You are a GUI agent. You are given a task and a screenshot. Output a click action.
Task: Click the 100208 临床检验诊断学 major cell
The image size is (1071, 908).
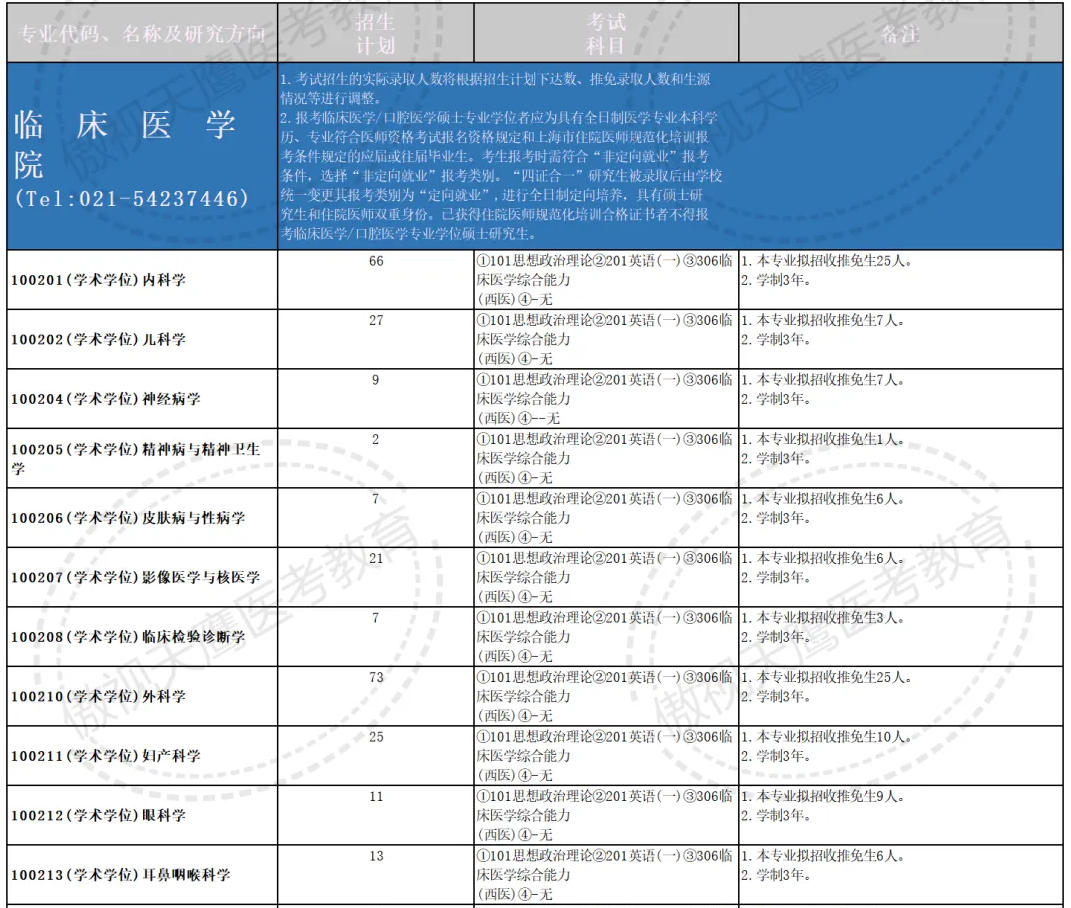[128, 637]
